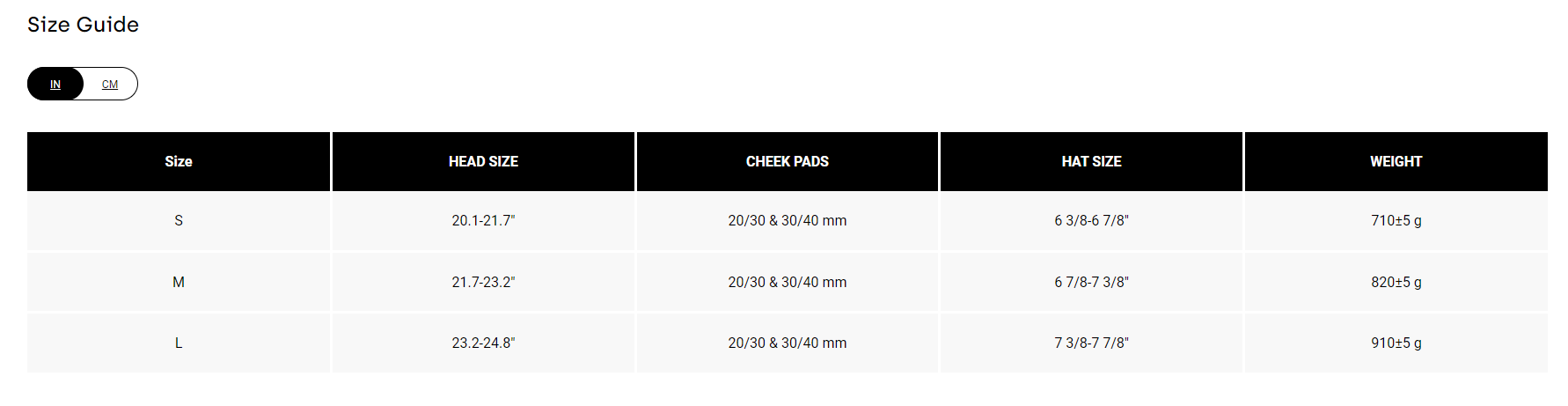Click hat size 7 3/8-7 7/8" cell

tap(1091, 343)
